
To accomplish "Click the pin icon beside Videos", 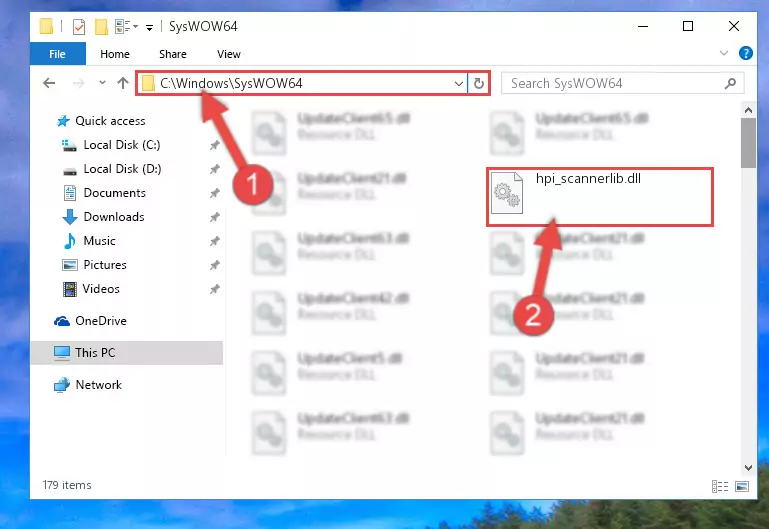I will (214, 289).
